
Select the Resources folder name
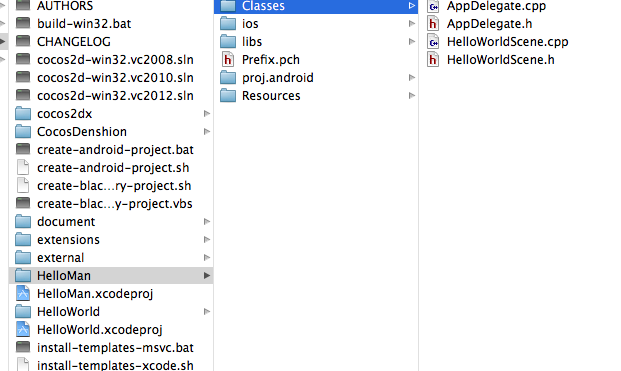271,96
